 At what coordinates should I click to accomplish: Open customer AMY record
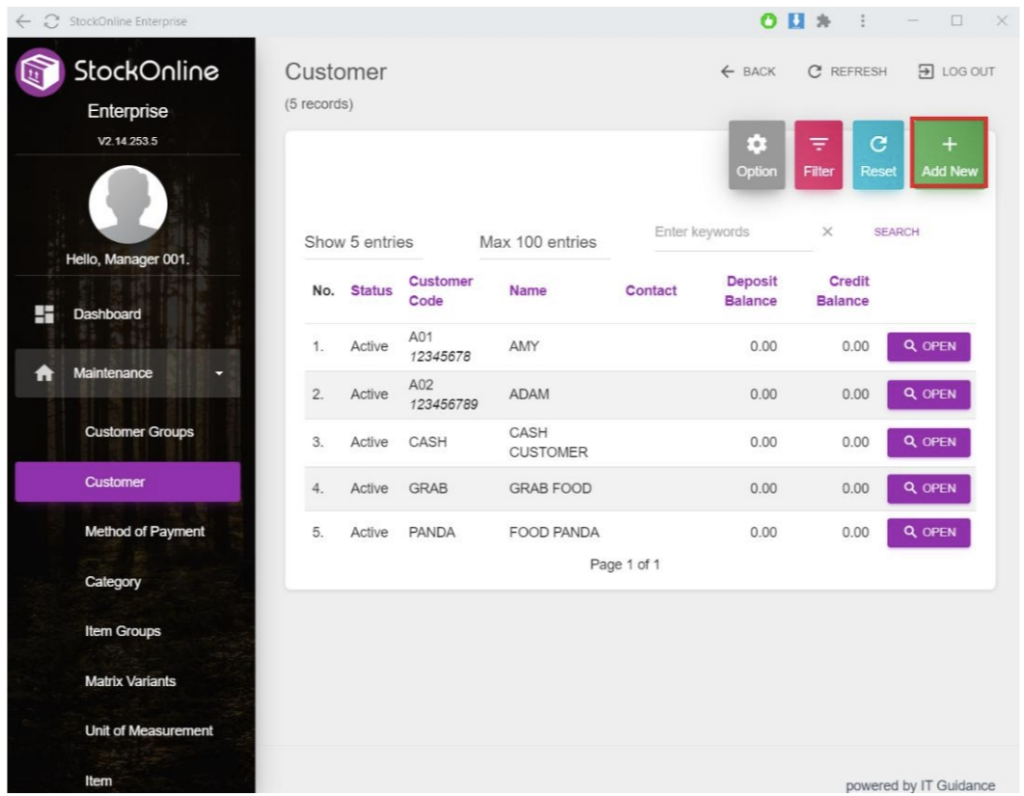(x=928, y=347)
